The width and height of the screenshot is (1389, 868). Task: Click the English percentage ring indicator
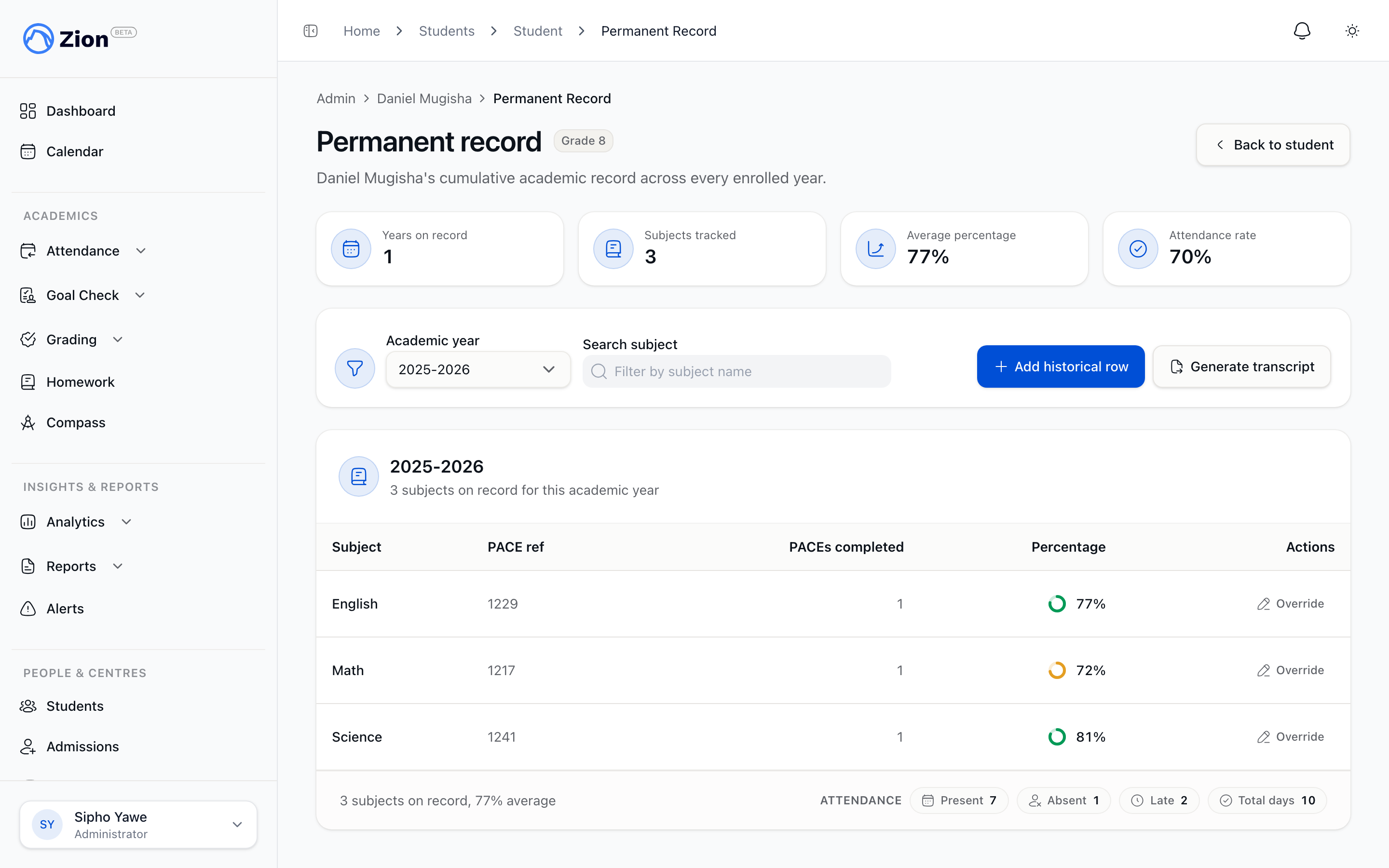[1057, 604]
